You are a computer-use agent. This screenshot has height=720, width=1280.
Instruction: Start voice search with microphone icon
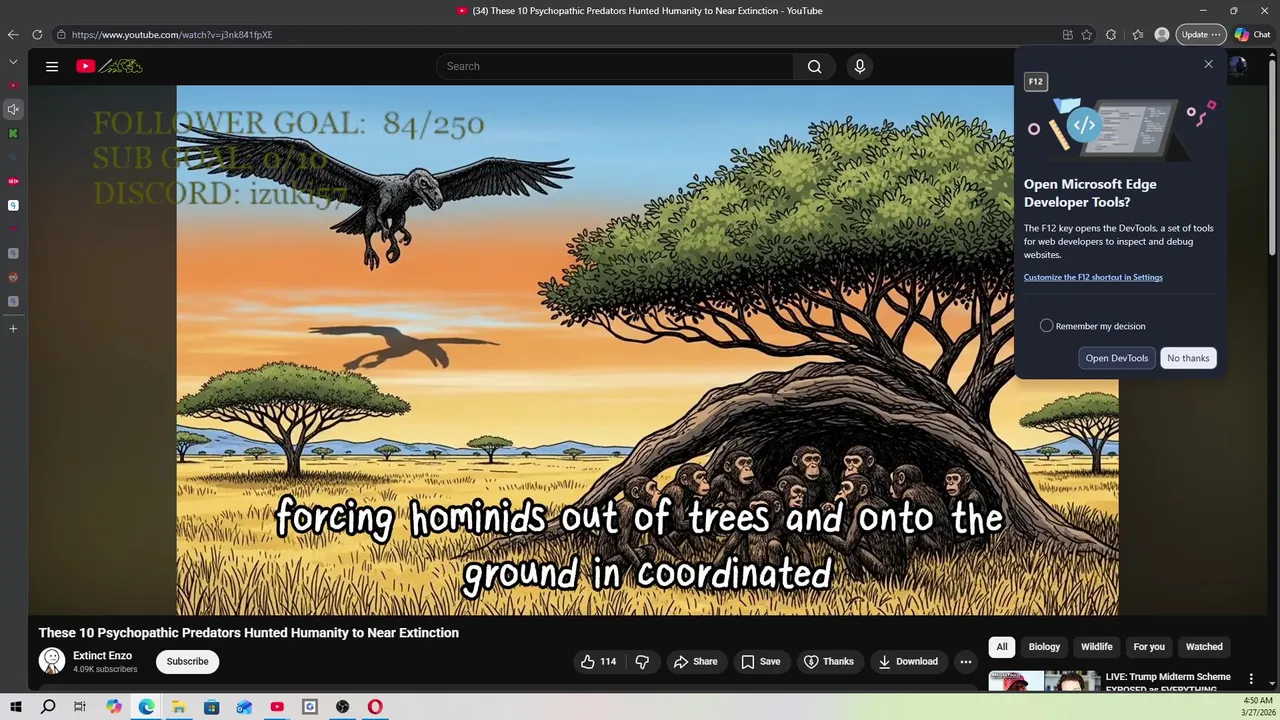point(860,67)
